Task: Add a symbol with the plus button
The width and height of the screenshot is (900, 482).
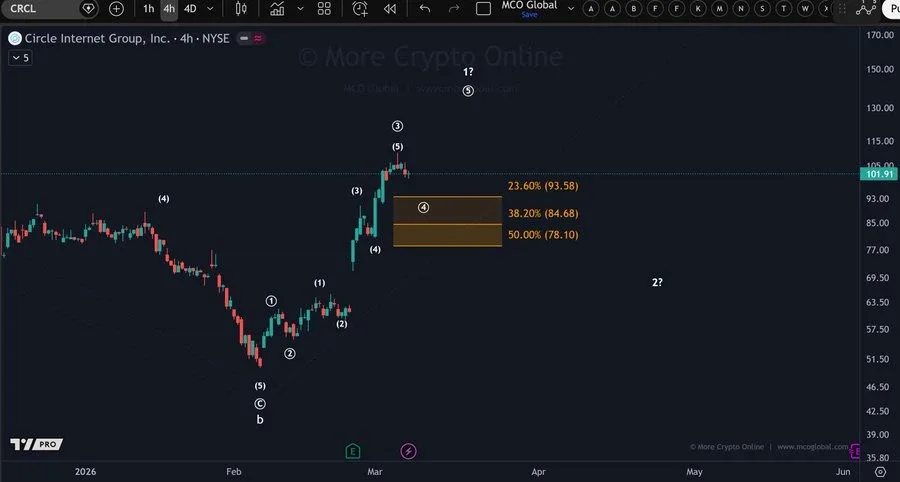Action: [x=117, y=9]
